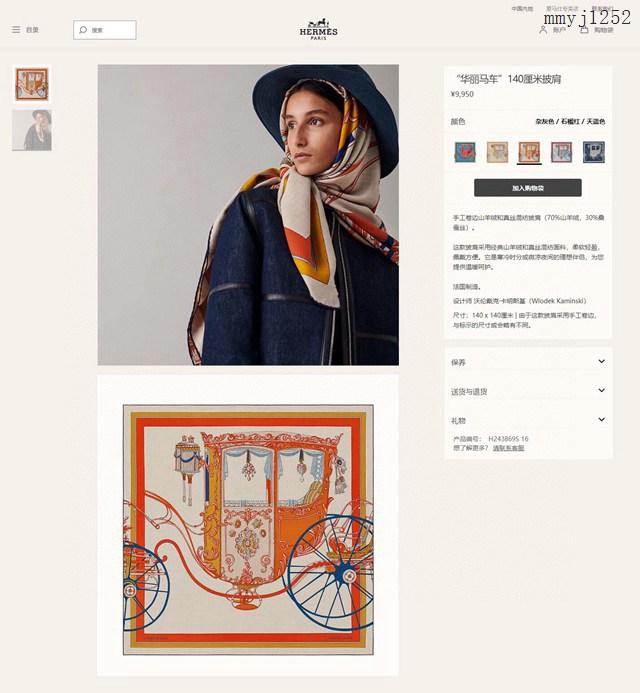
Task: Click the add to bag button
Action: tap(528, 188)
